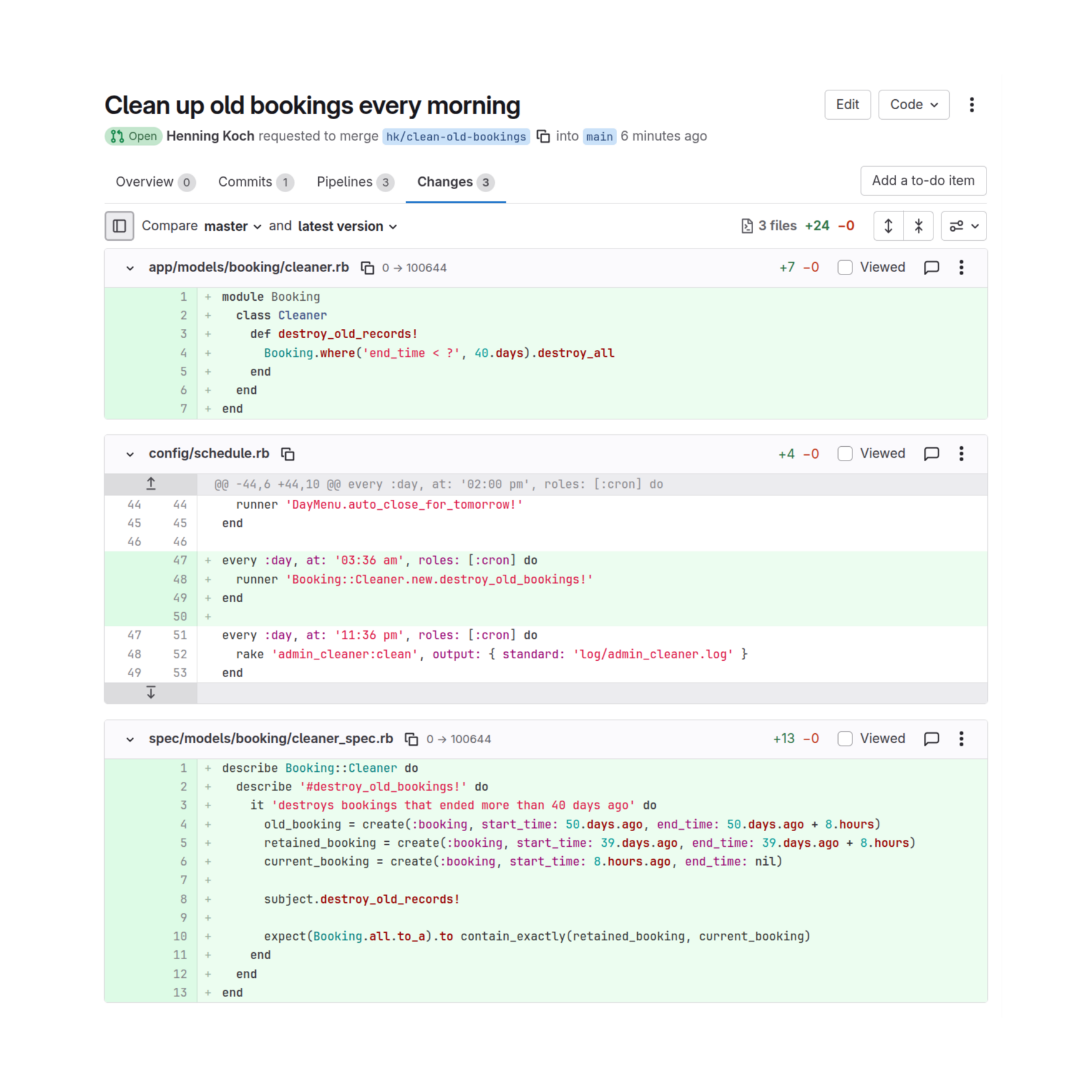
Task: Check Viewed for cleaner_spec.rb
Action: (845, 739)
